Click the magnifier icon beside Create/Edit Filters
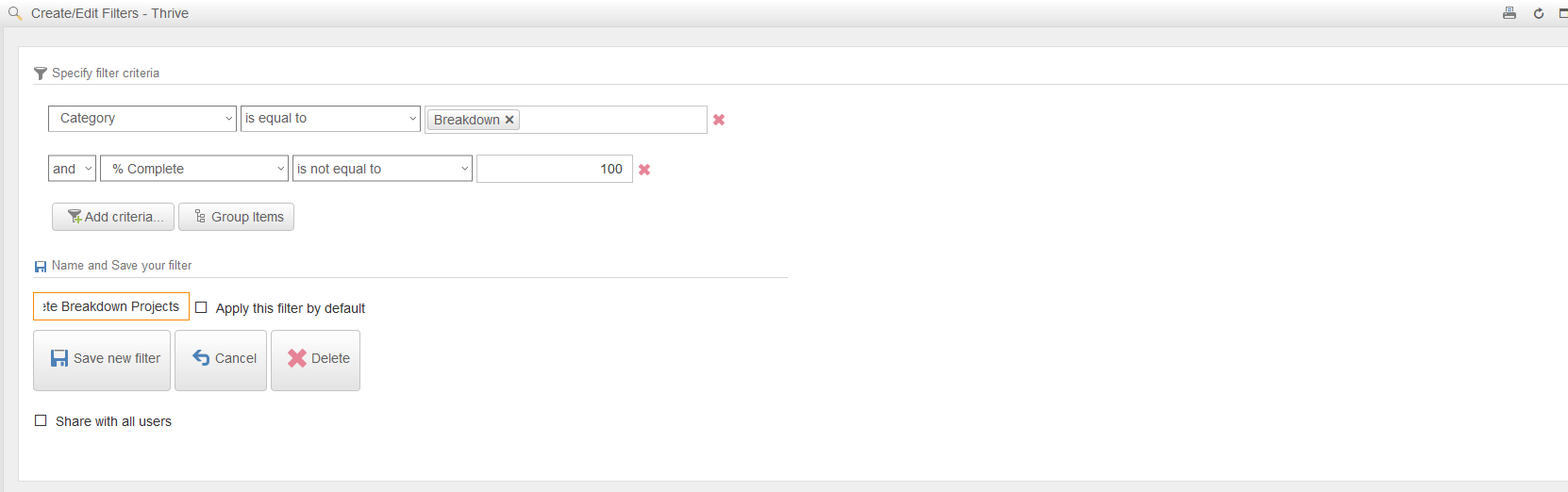Viewport: 1568px width, 492px height. 15,13
